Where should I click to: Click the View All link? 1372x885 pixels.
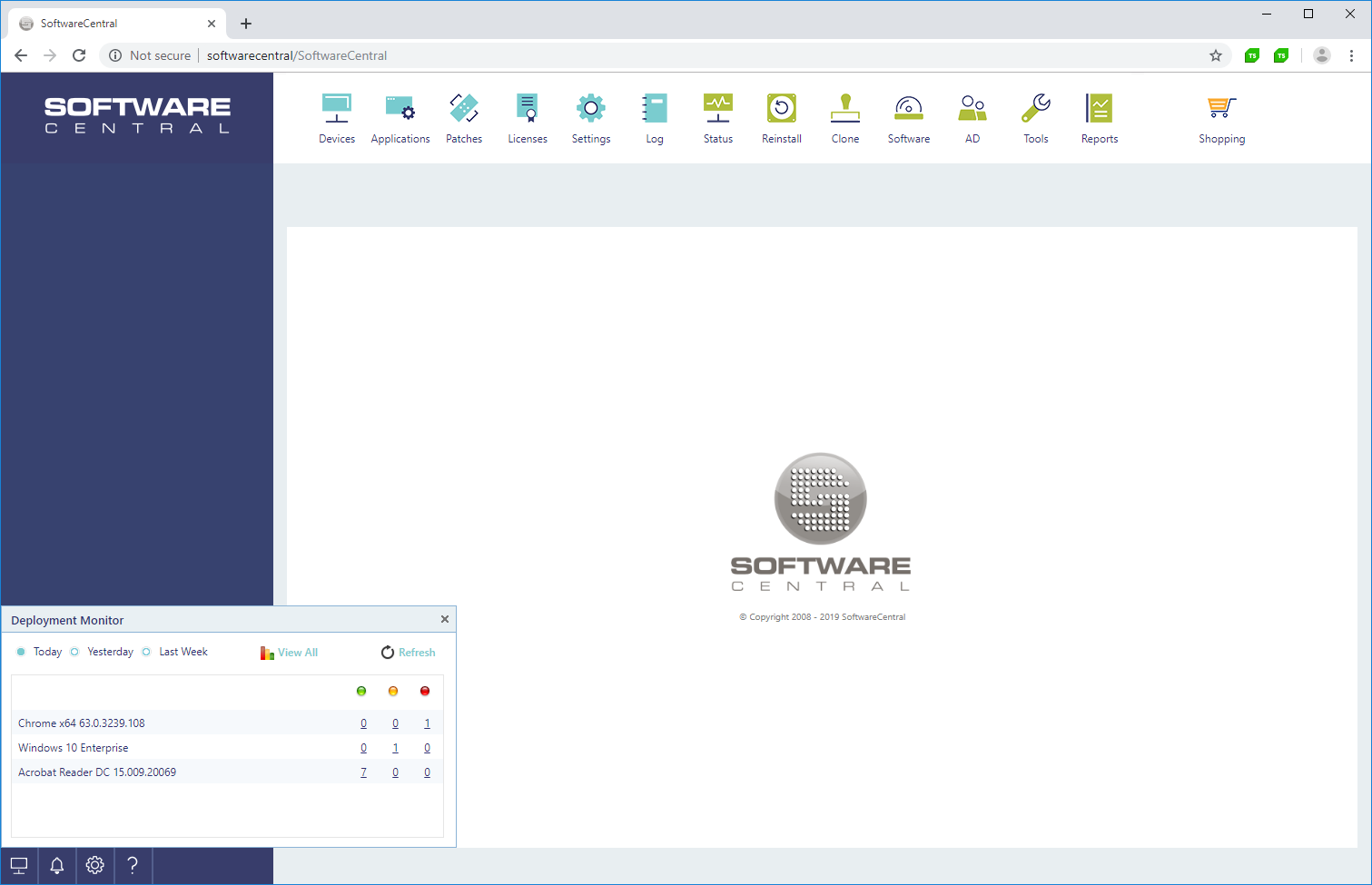297,653
